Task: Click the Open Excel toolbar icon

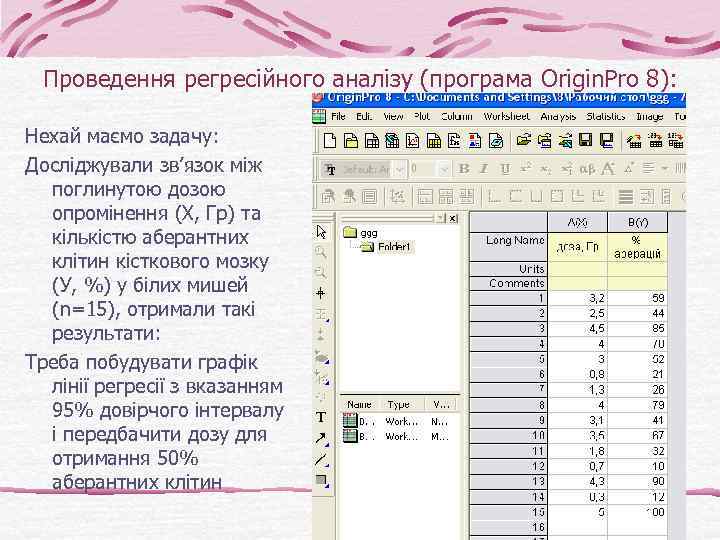Action: [565, 141]
